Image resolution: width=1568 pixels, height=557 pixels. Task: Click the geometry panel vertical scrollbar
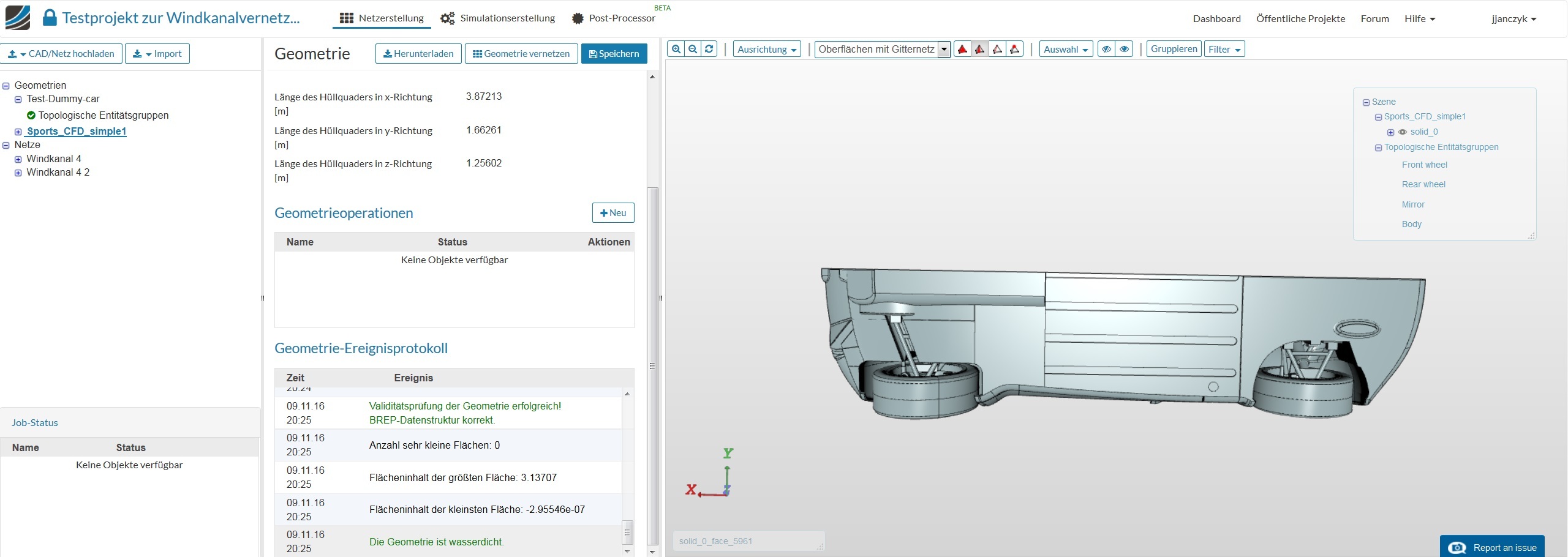click(x=653, y=365)
